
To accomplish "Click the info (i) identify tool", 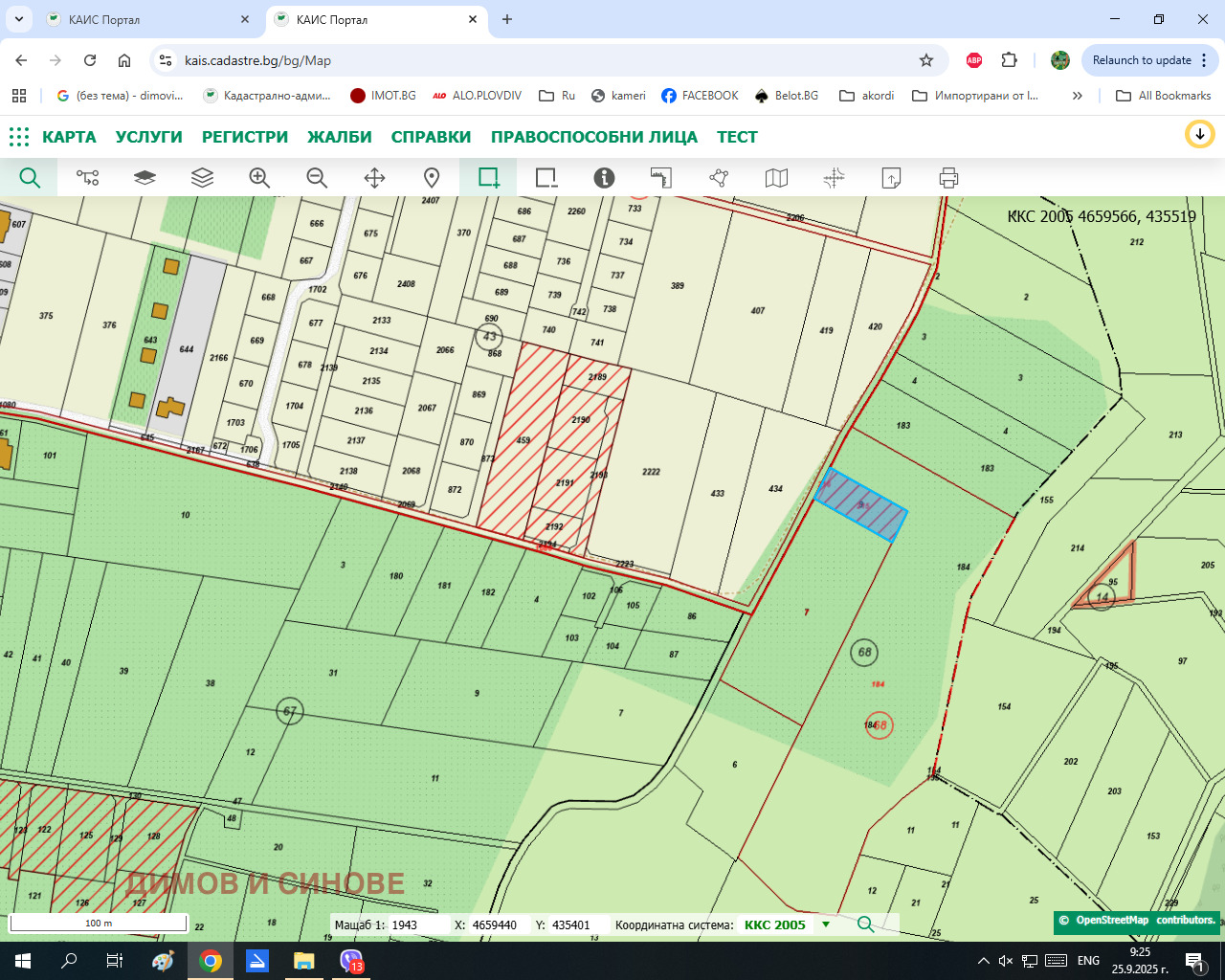I will pyautogui.click(x=604, y=178).
